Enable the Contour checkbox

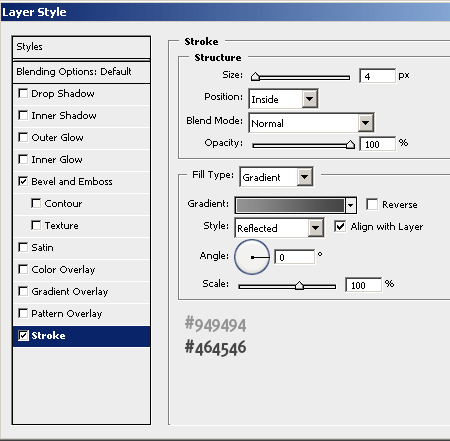tap(36, 203)
